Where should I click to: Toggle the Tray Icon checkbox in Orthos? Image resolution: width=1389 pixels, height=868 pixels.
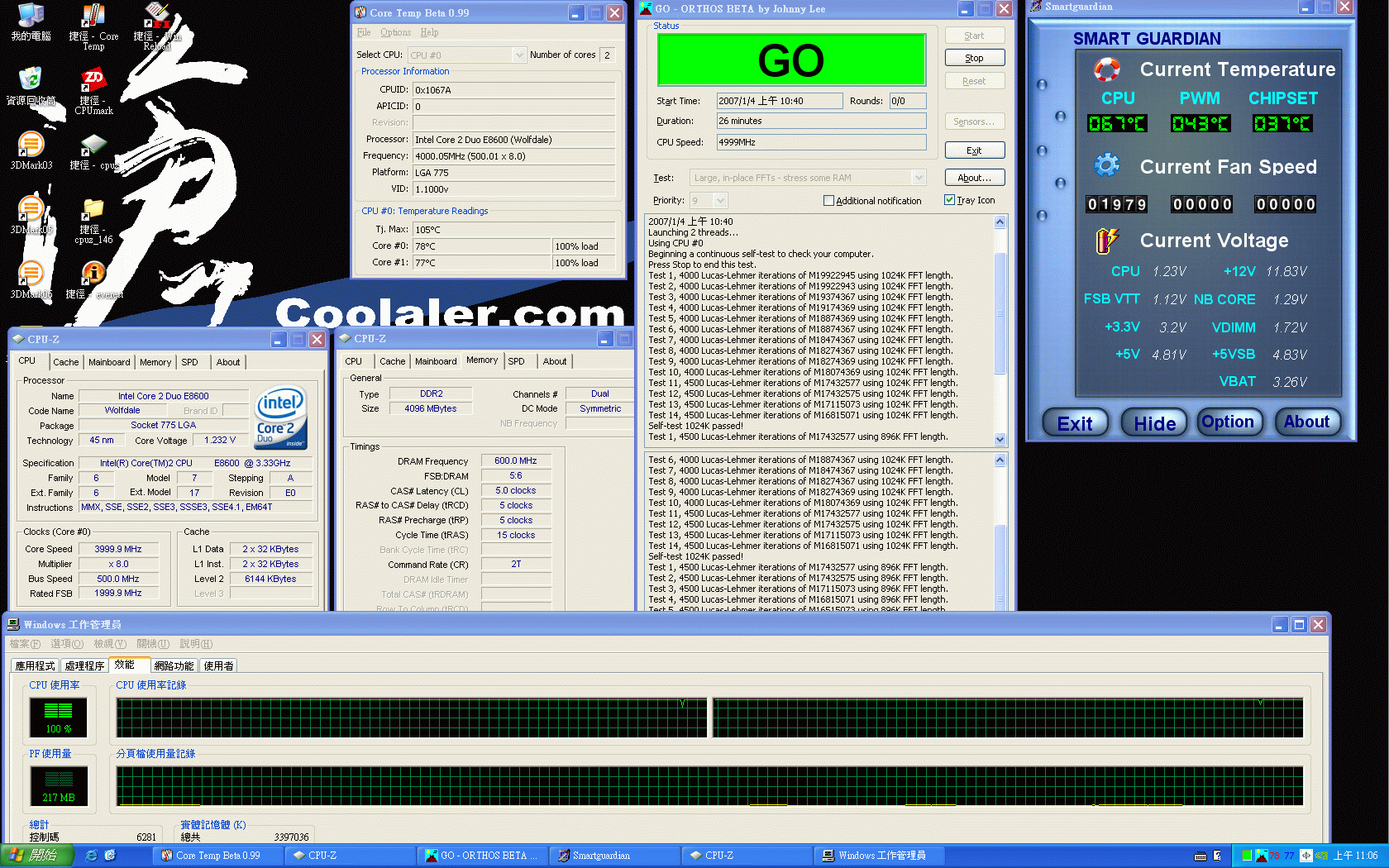[x=949, y=200]
